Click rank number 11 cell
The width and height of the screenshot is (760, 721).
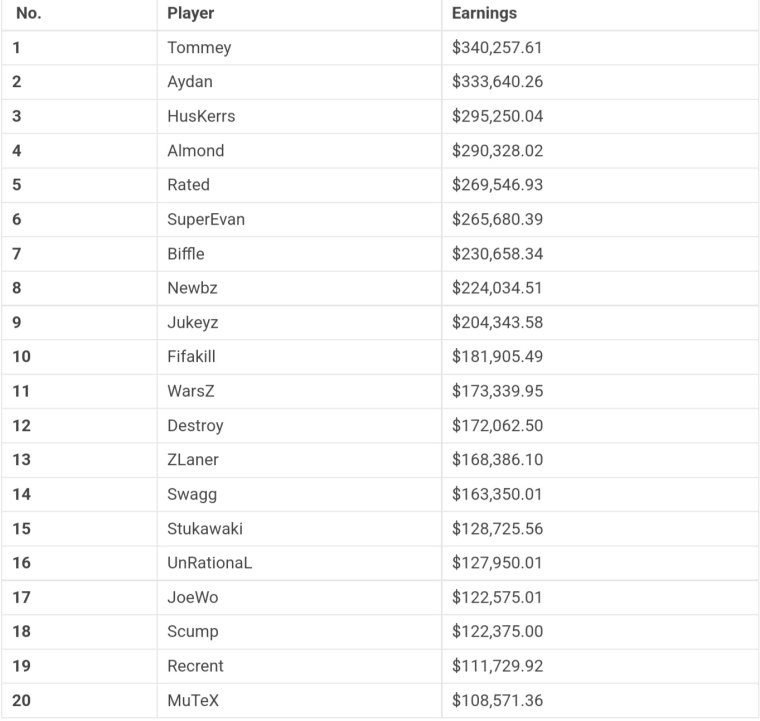click(x=22, y=391)
